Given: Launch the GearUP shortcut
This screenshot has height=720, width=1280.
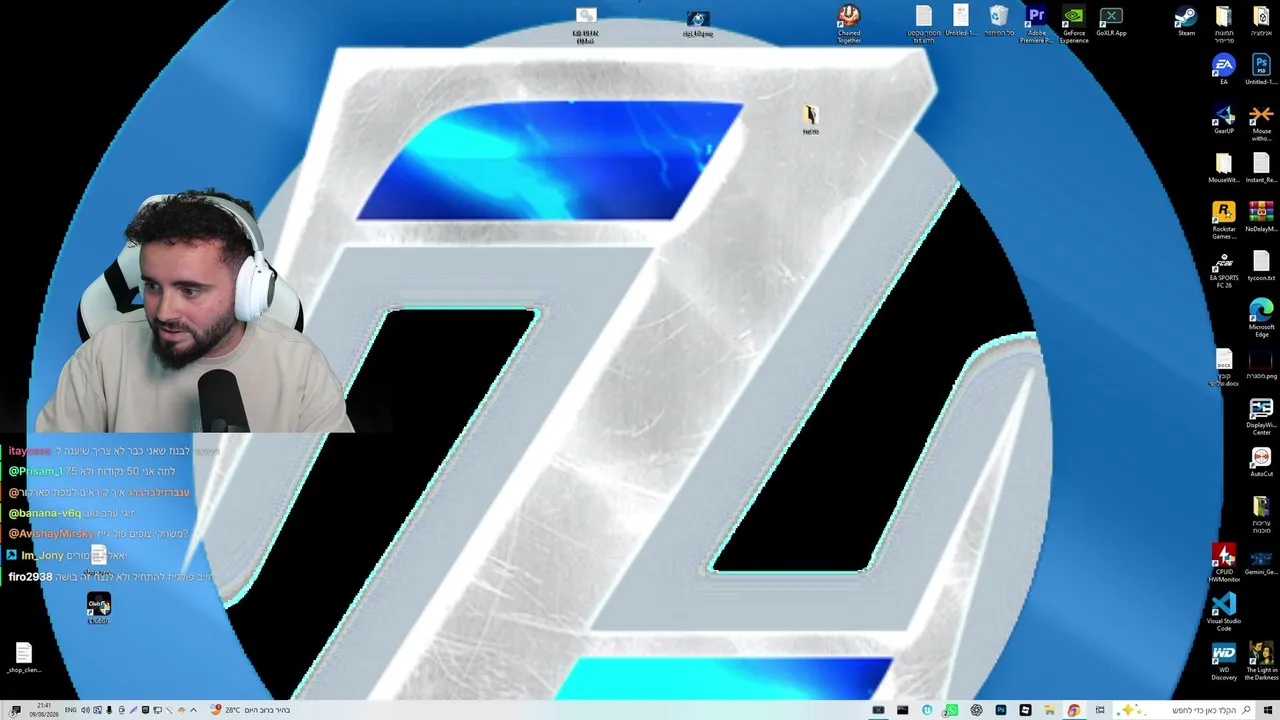Looking at the screenshot, I should click(1224, 119).
